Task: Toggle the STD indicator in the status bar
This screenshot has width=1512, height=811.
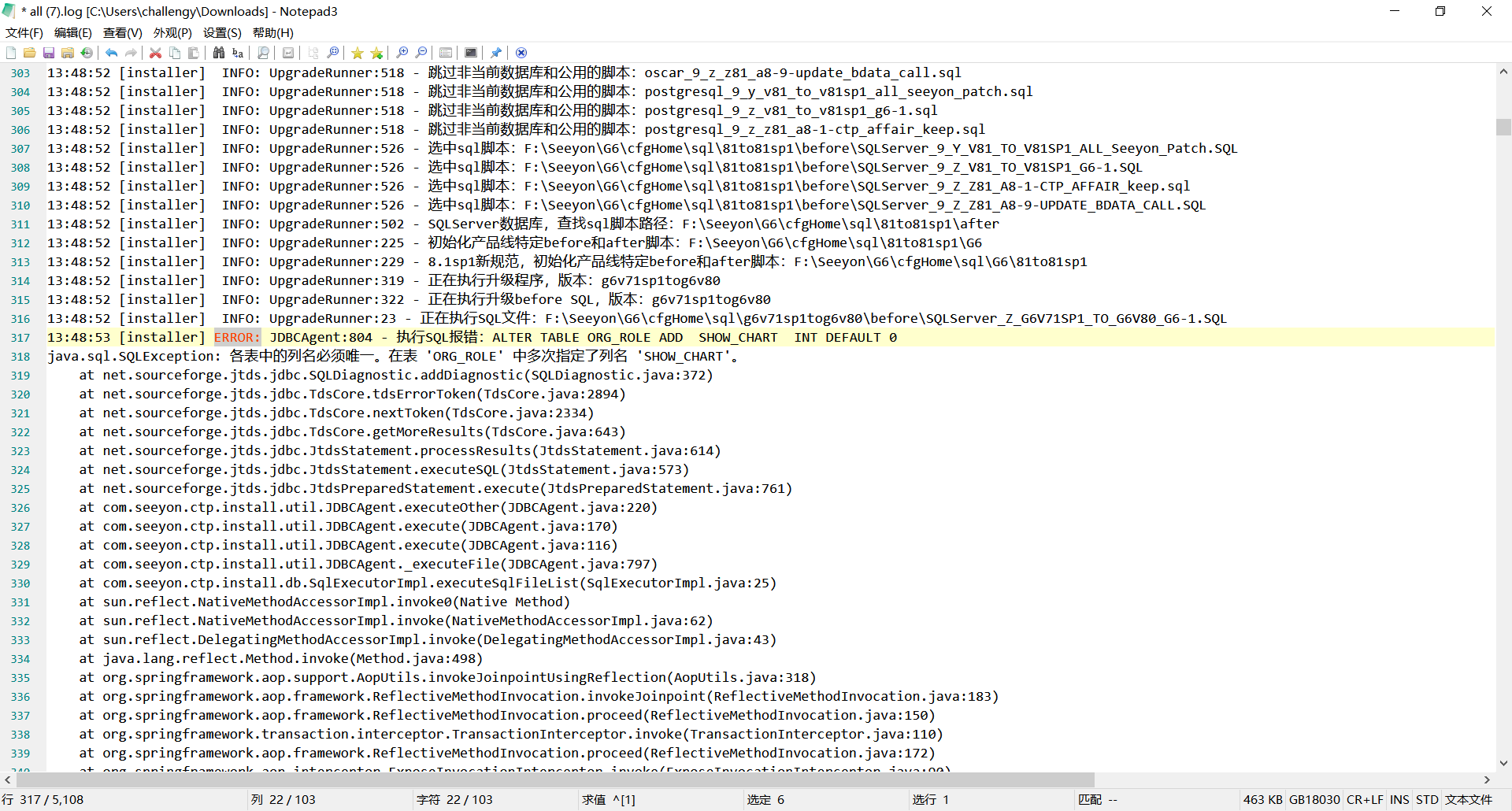Action: click(x=1427, y=800)
